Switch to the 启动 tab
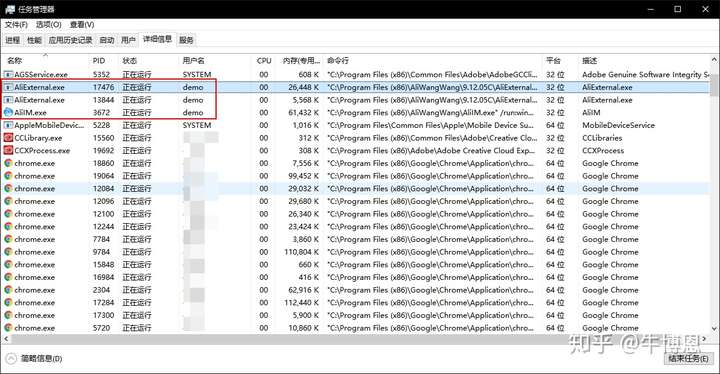The height and width of the screenshot is (374, 720). 107,40
